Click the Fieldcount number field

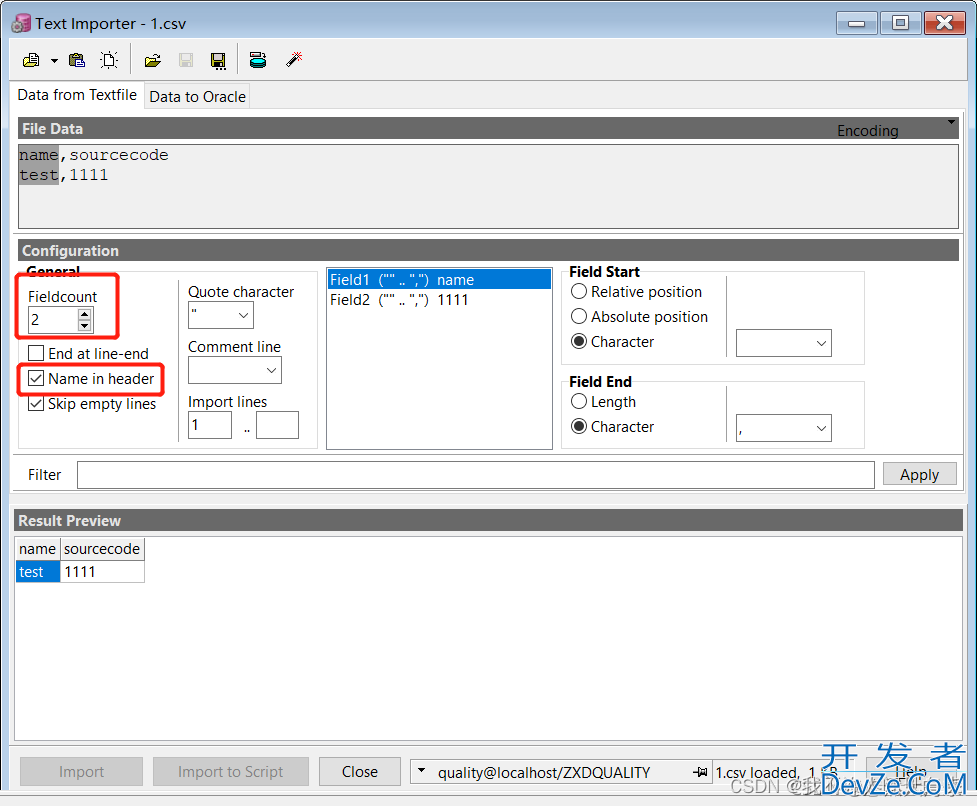tap(53, 320)
